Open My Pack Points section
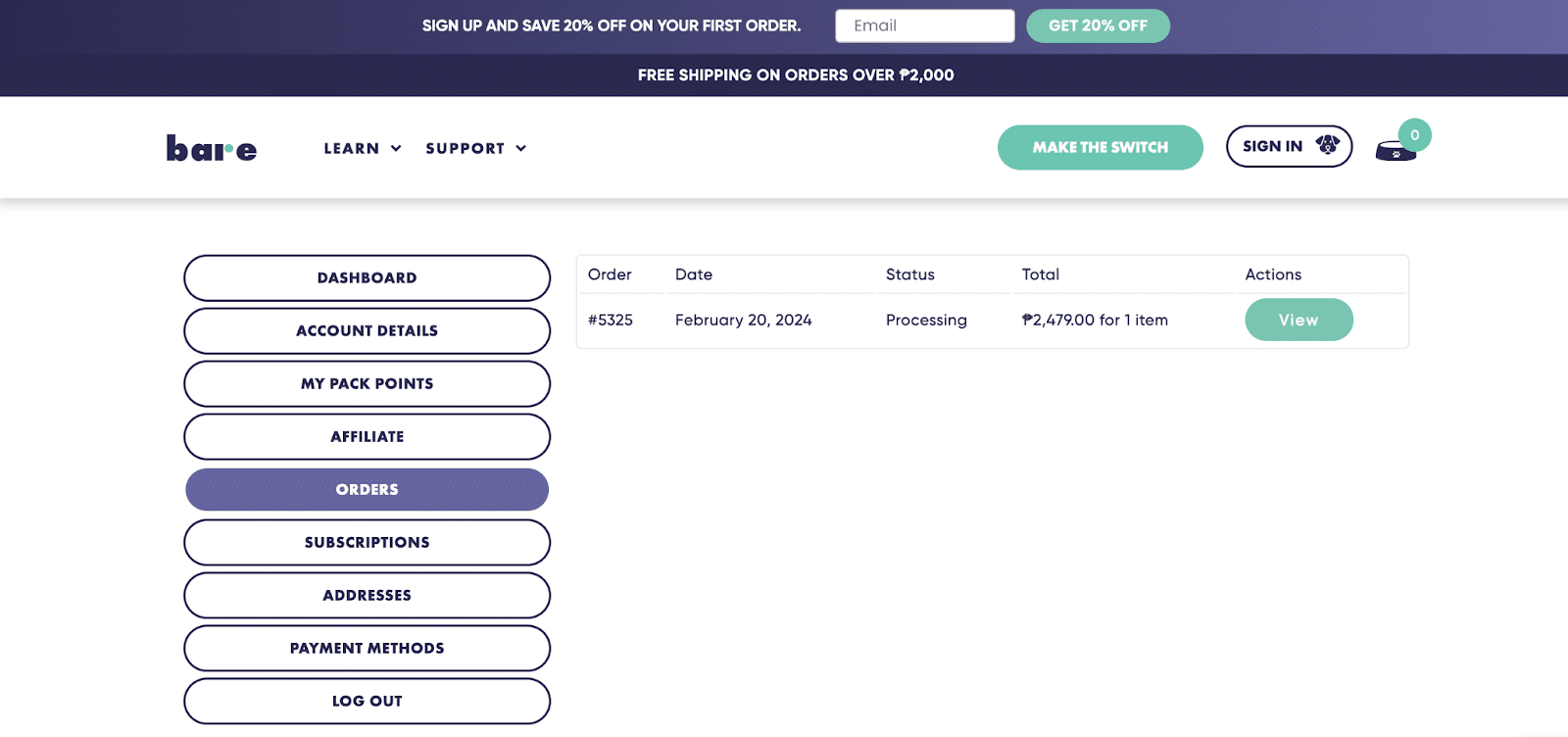This screenshot has width=1568, height=737. [x=367, y=384]
